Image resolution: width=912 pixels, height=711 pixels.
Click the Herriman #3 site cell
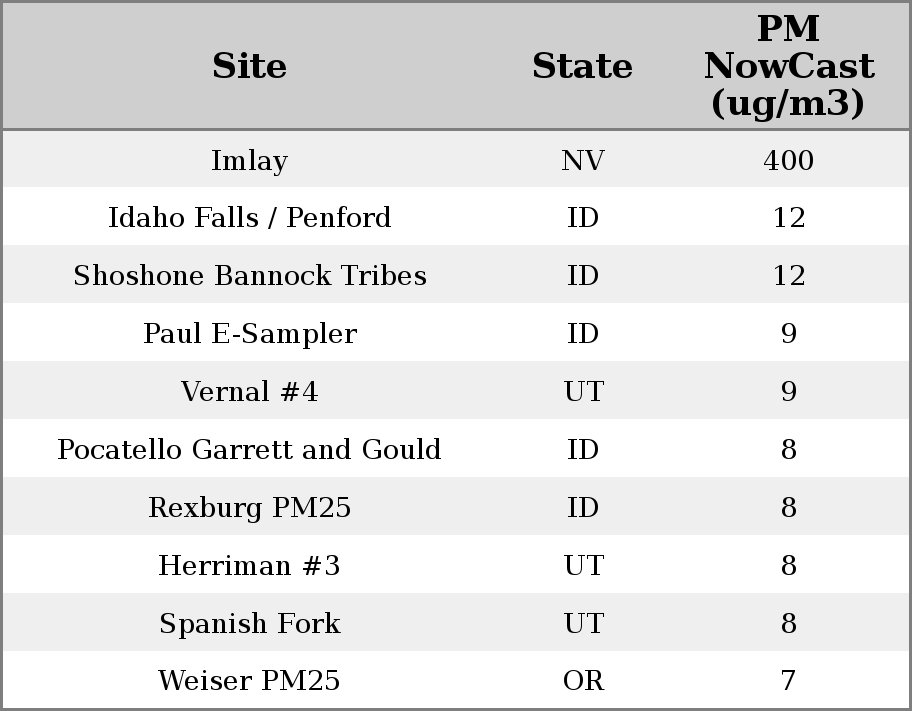click(249, 566)
